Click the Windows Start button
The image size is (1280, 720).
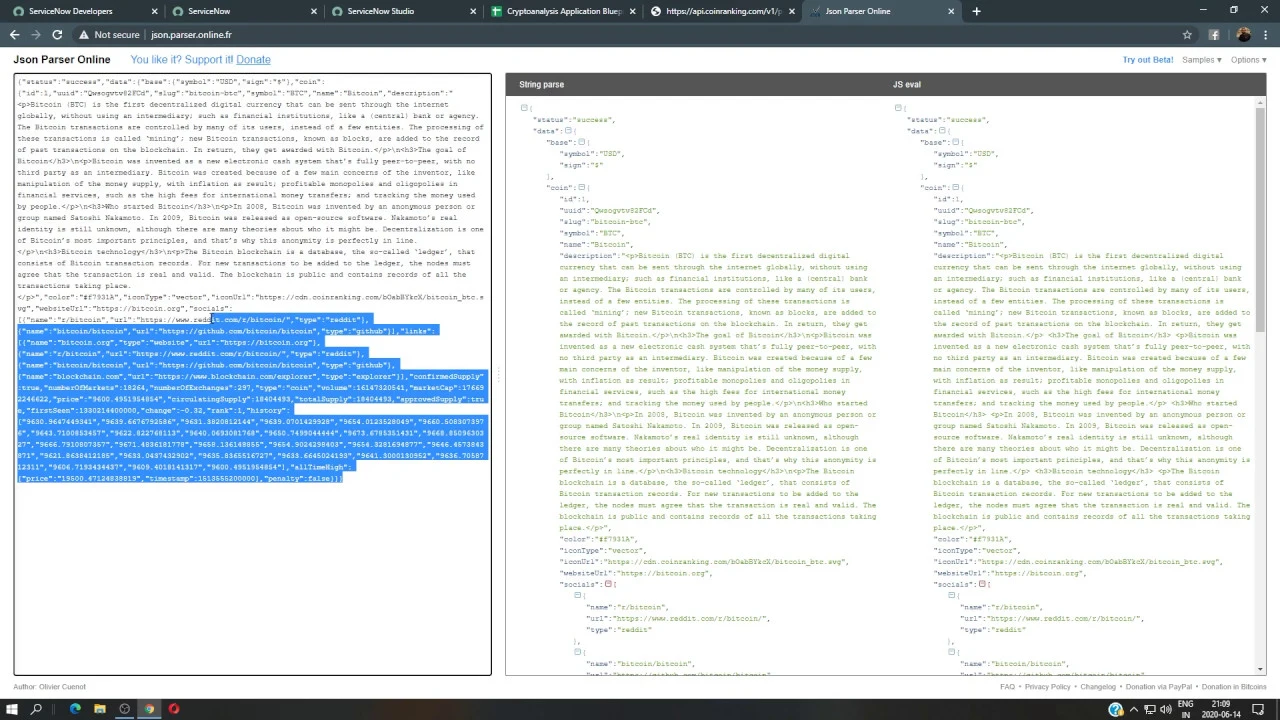click(x=12, y=709)
